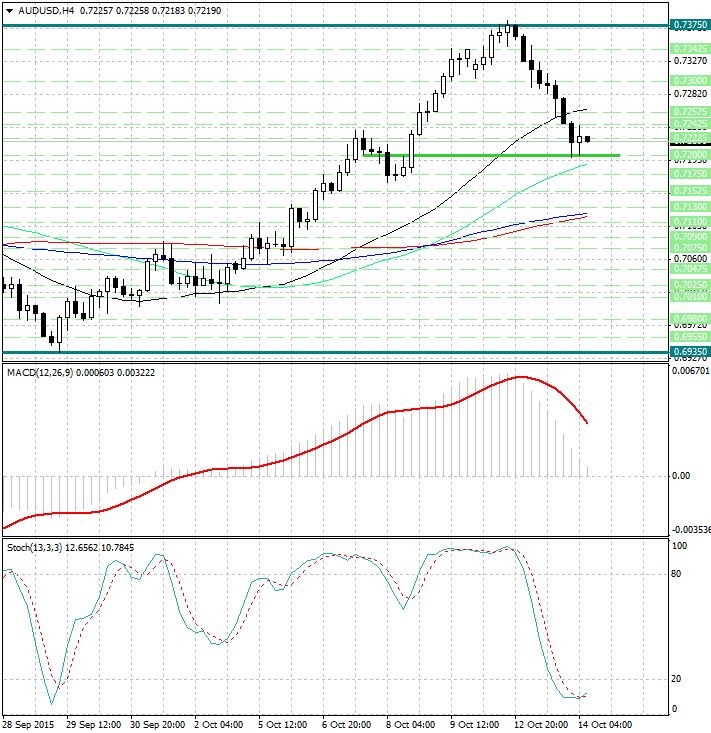
Task: Open the chart menu triangle beside AUDUSD,H4
Action: click(9, 11)
